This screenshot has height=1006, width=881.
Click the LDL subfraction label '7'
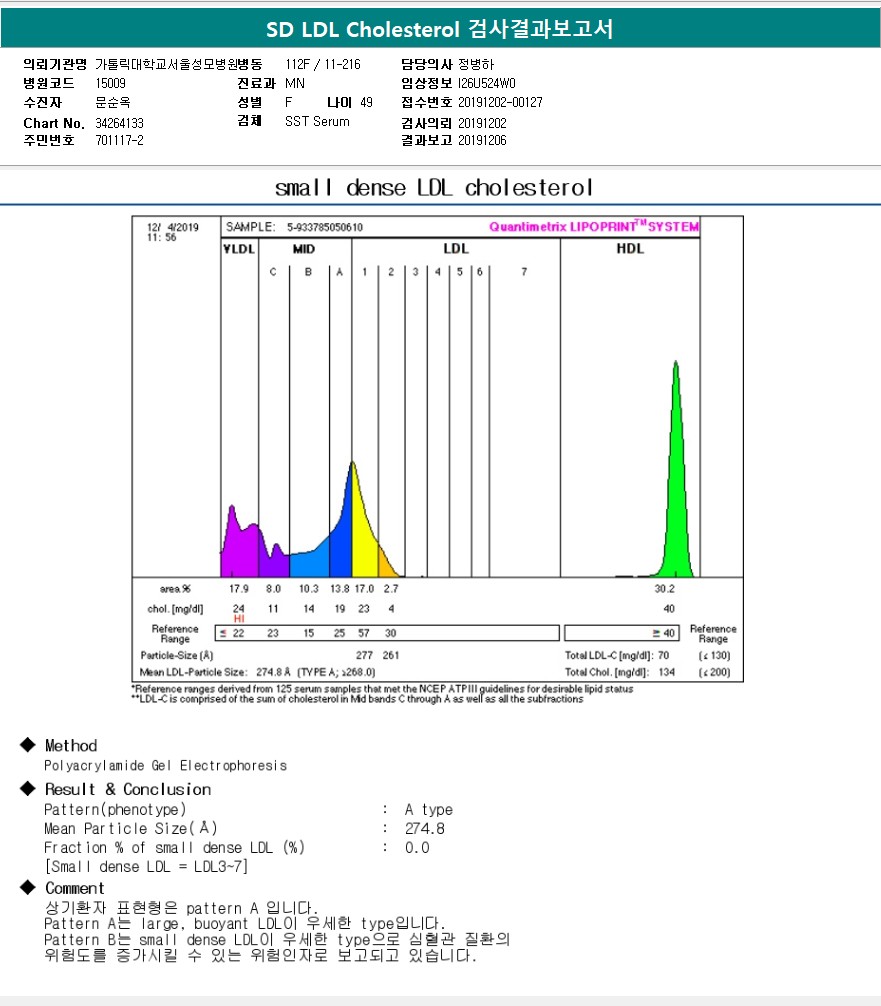point(524,272)
